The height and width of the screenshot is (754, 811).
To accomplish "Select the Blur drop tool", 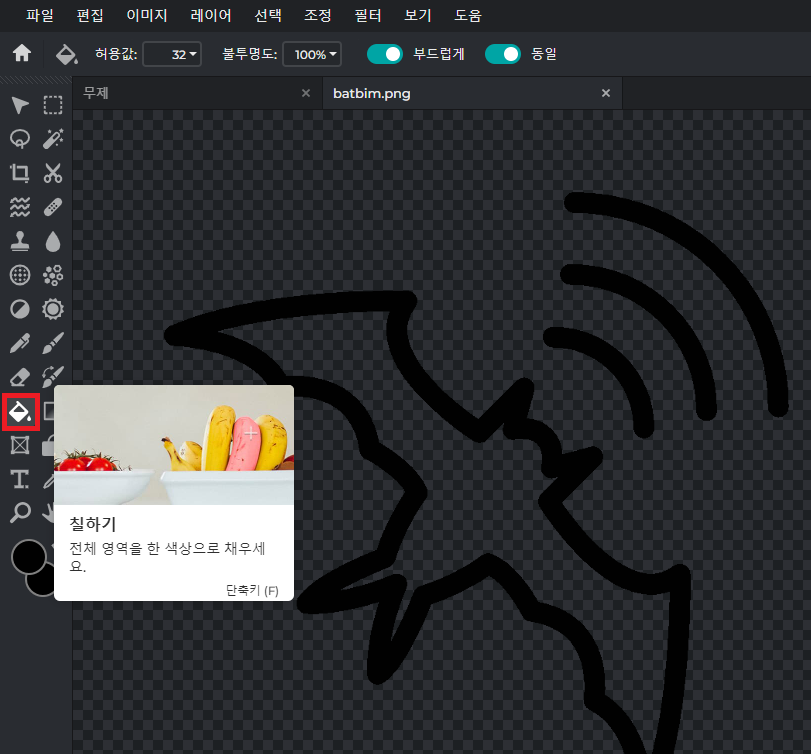I will (53, 242).
